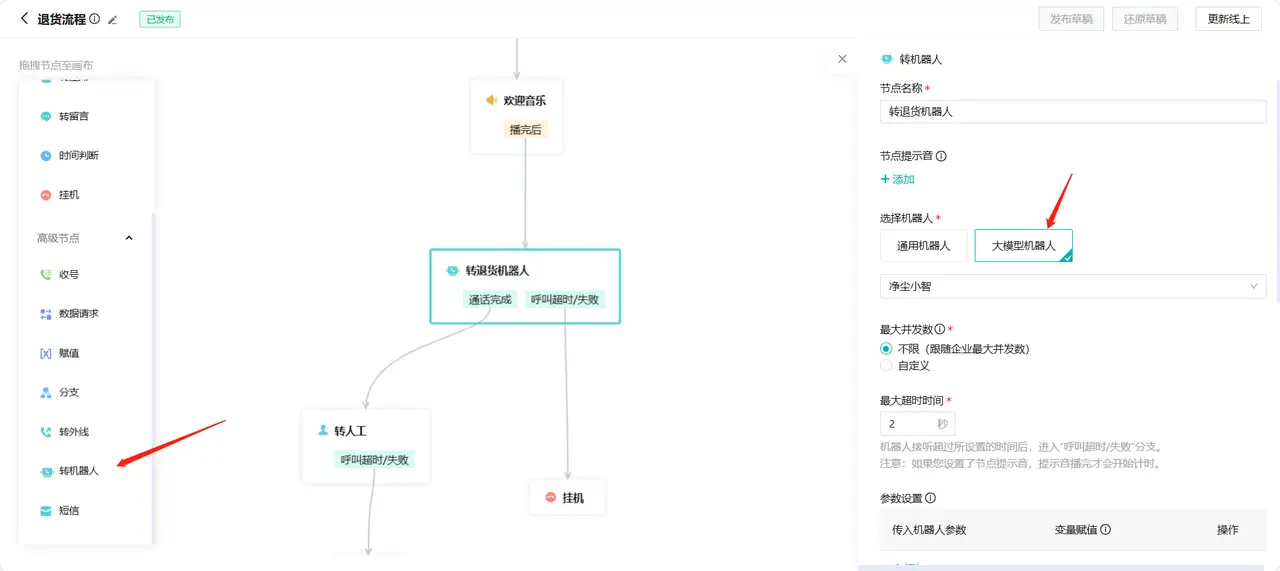Click the 发布草稿 button
Image resolution: width=1280 pixels, height=571 pixels.
click(1071, 18)
